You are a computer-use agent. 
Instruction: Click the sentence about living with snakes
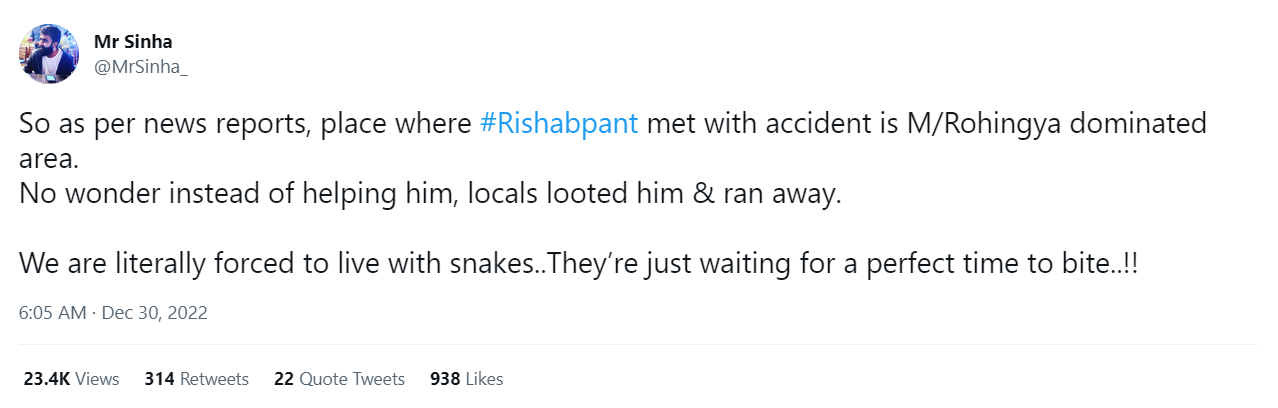[580, 264]
